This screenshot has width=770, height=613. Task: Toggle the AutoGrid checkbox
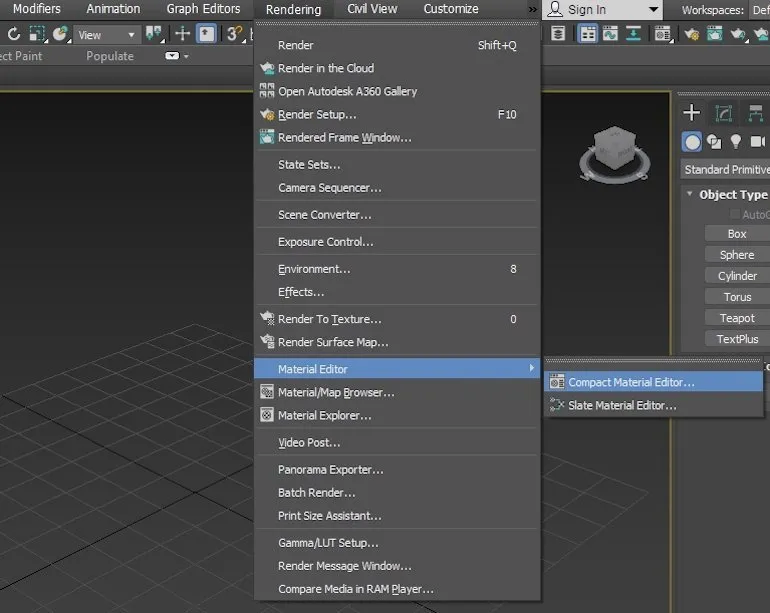pos(735,215)
